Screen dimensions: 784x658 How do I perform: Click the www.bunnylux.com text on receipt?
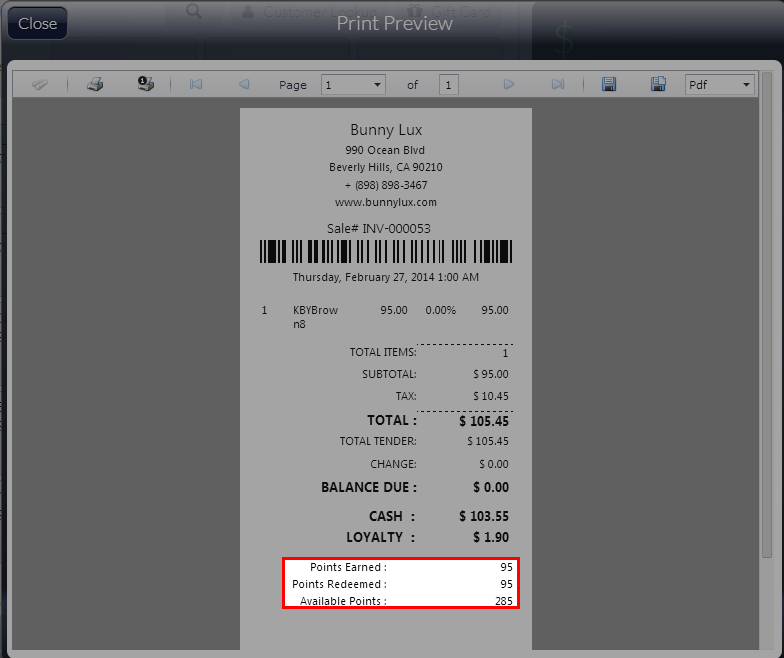click(x=386, y=202)
